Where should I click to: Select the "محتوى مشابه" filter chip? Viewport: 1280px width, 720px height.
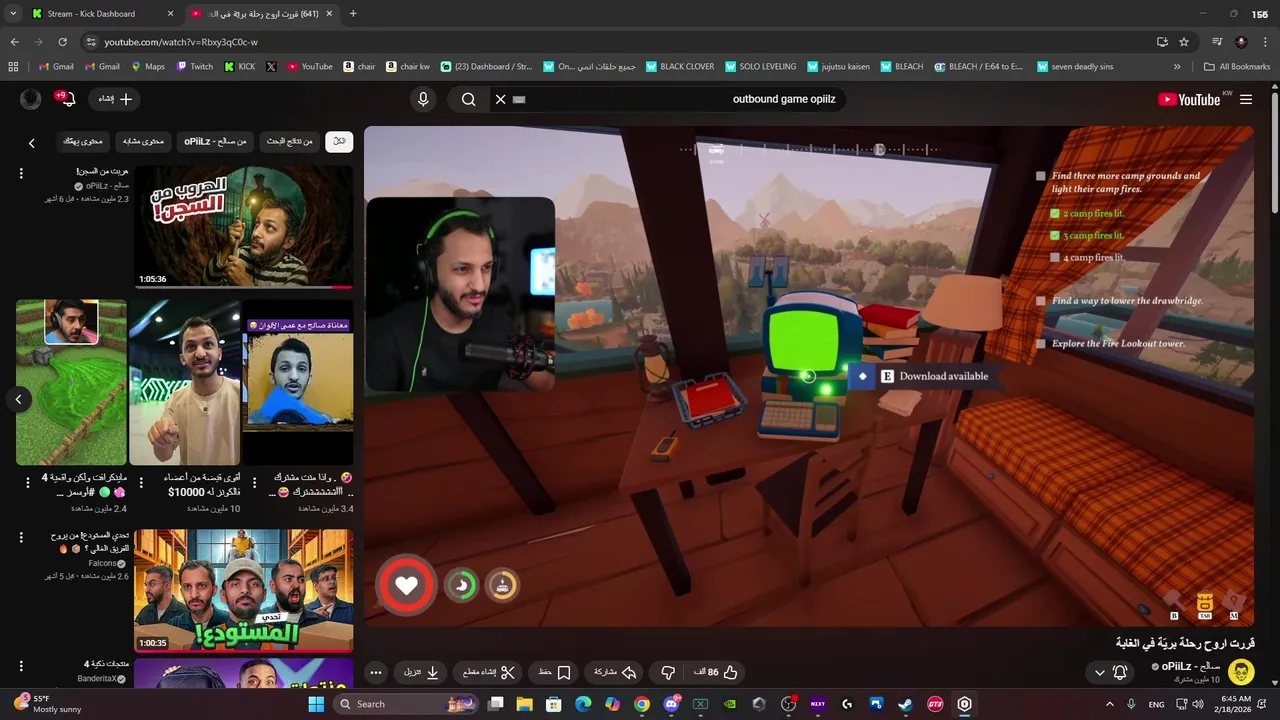click(144, 142)
